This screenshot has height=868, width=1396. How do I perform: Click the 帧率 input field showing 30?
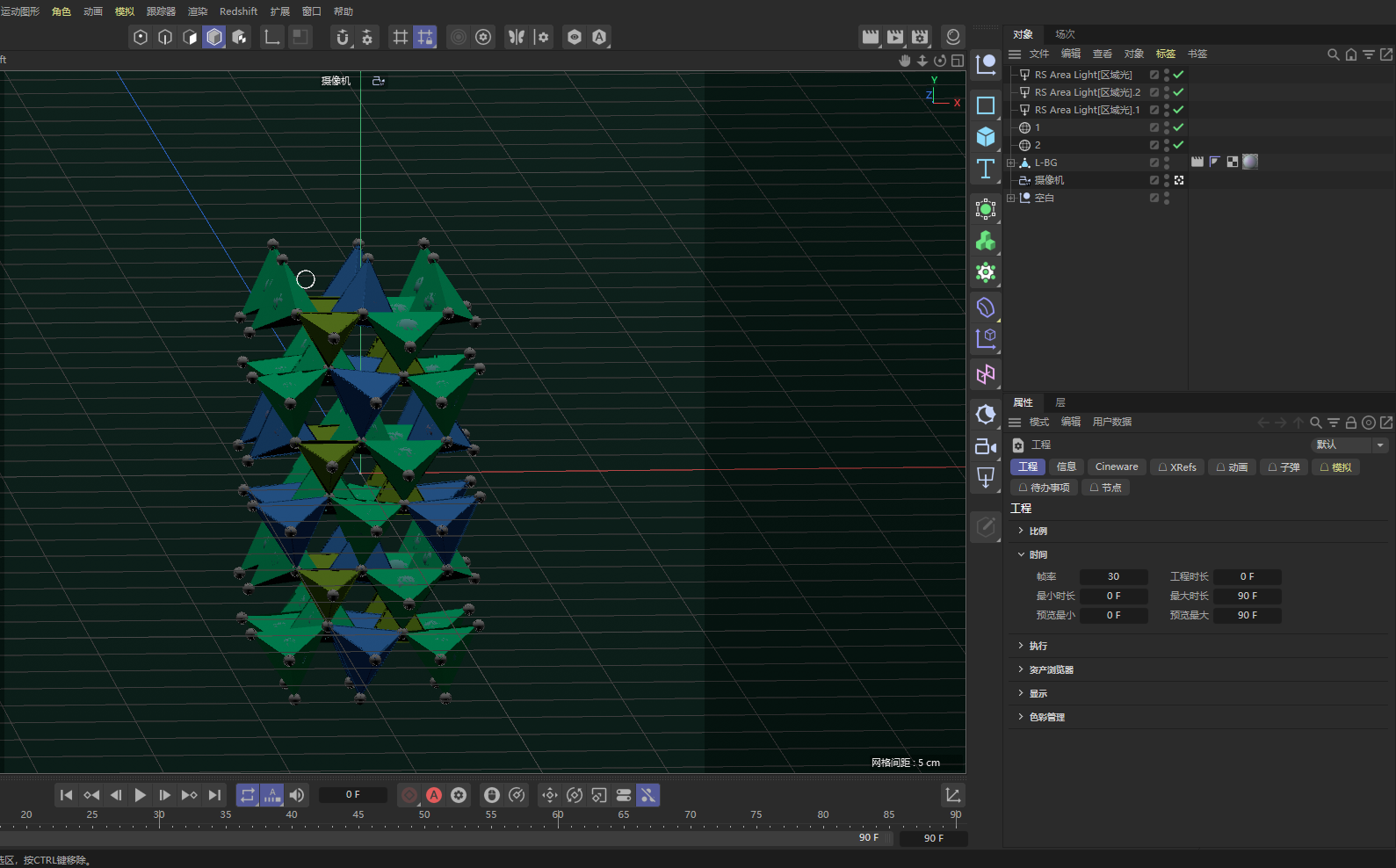pyautogui.click(x=1113, y=577)
